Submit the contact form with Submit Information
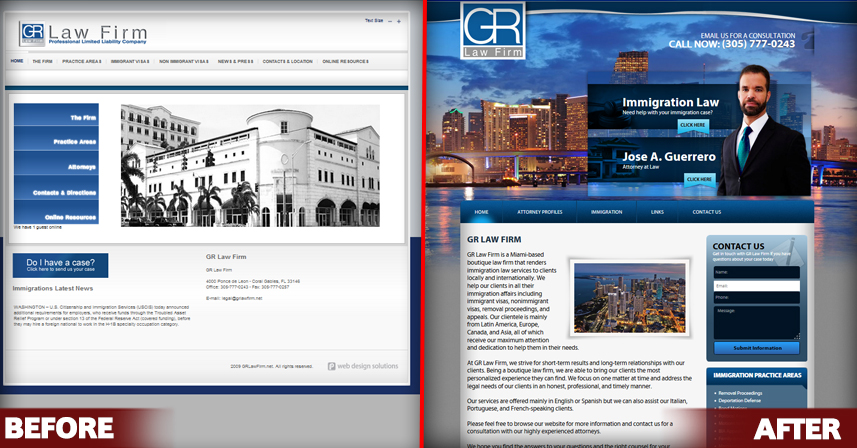 coord(756,347)
